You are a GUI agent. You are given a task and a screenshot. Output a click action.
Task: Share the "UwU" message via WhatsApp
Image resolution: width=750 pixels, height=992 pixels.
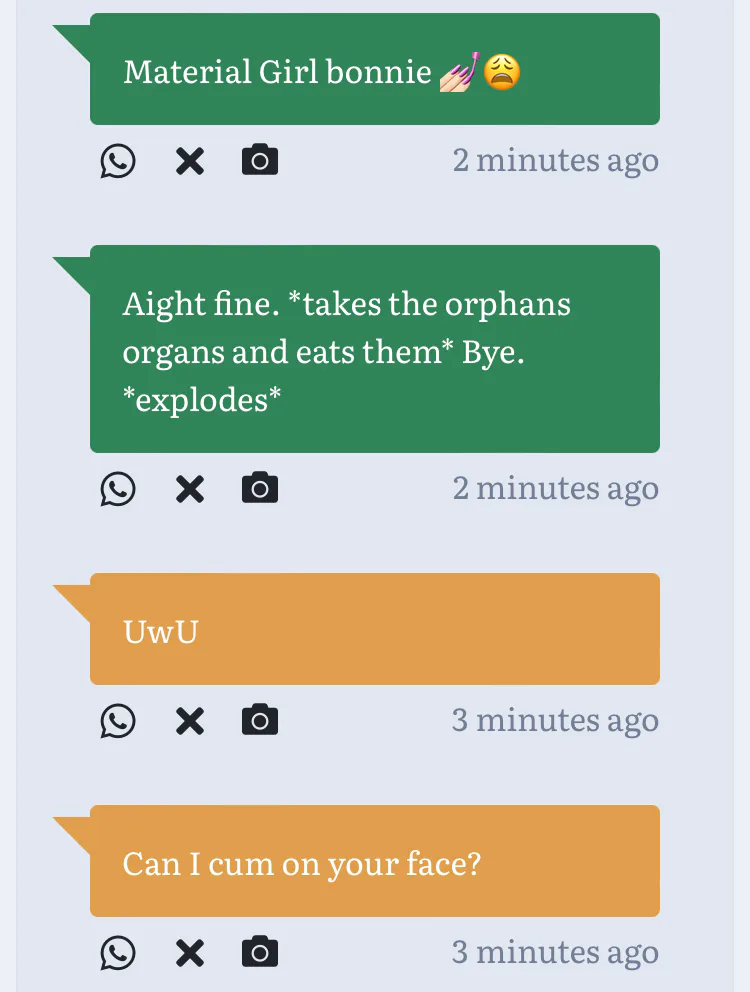(x=118, y=720)
